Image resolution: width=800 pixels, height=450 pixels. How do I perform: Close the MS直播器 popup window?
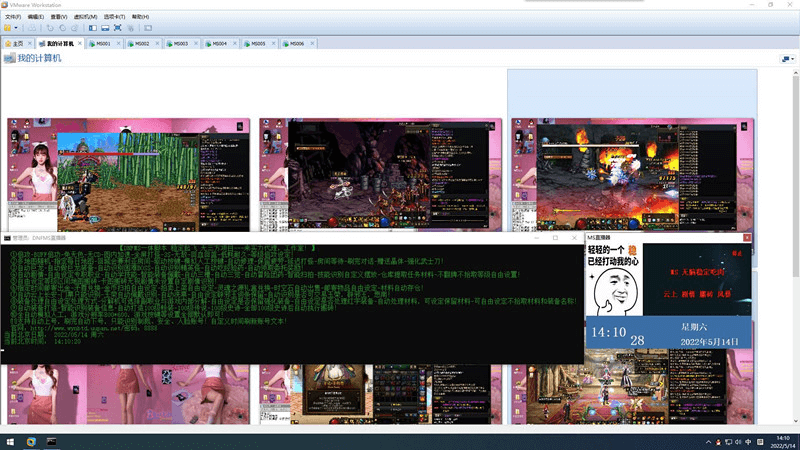tap(747, 238)
